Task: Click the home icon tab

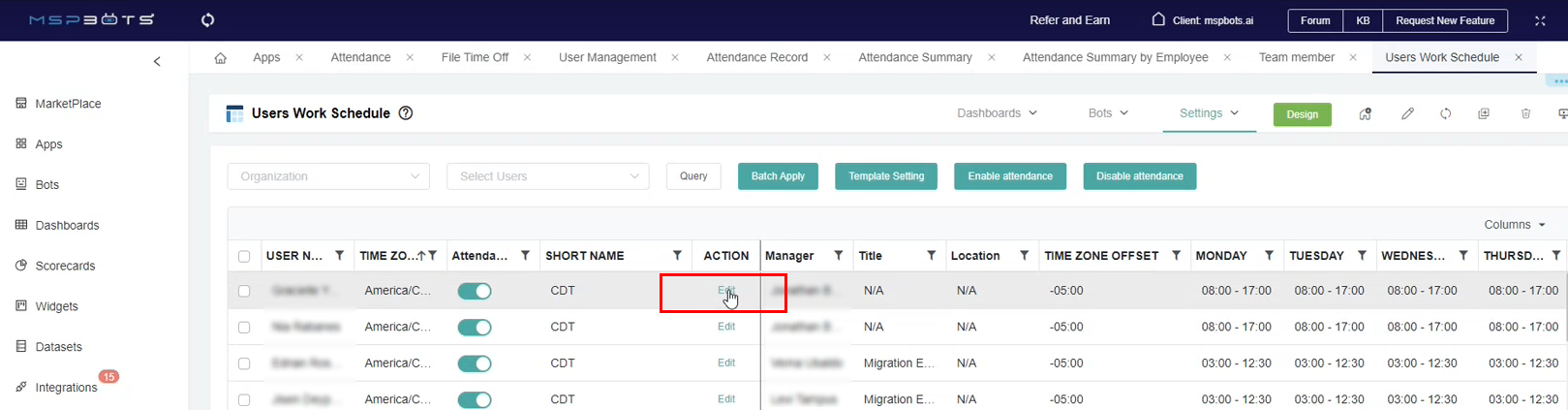Action: click(x=221, y=58)
